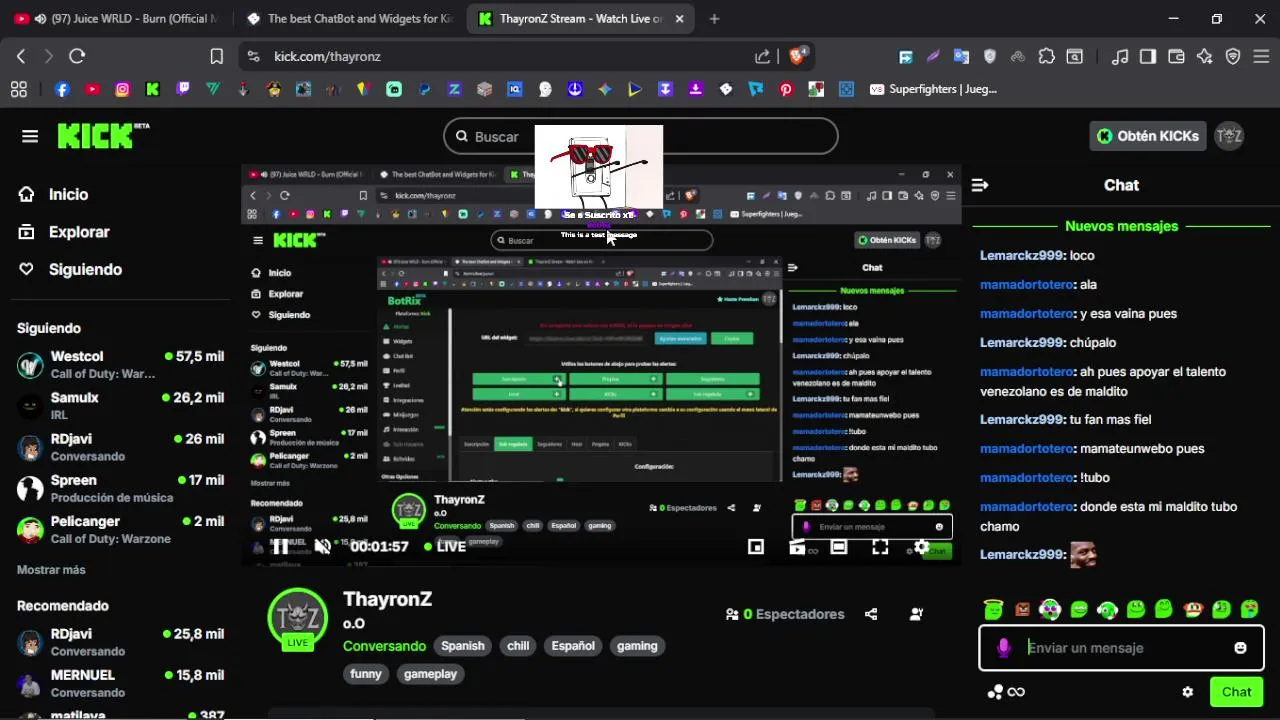Click the Brave Shields lion icon
Image resolution: width=1280 pixels, height=720 pixels.
797,56
